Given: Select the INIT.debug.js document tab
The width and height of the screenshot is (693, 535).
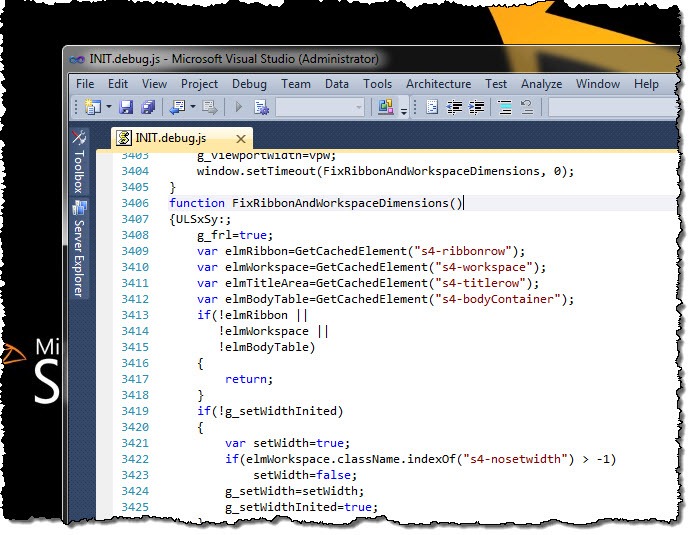Looking at the screenshot, I should click(171, 138).
